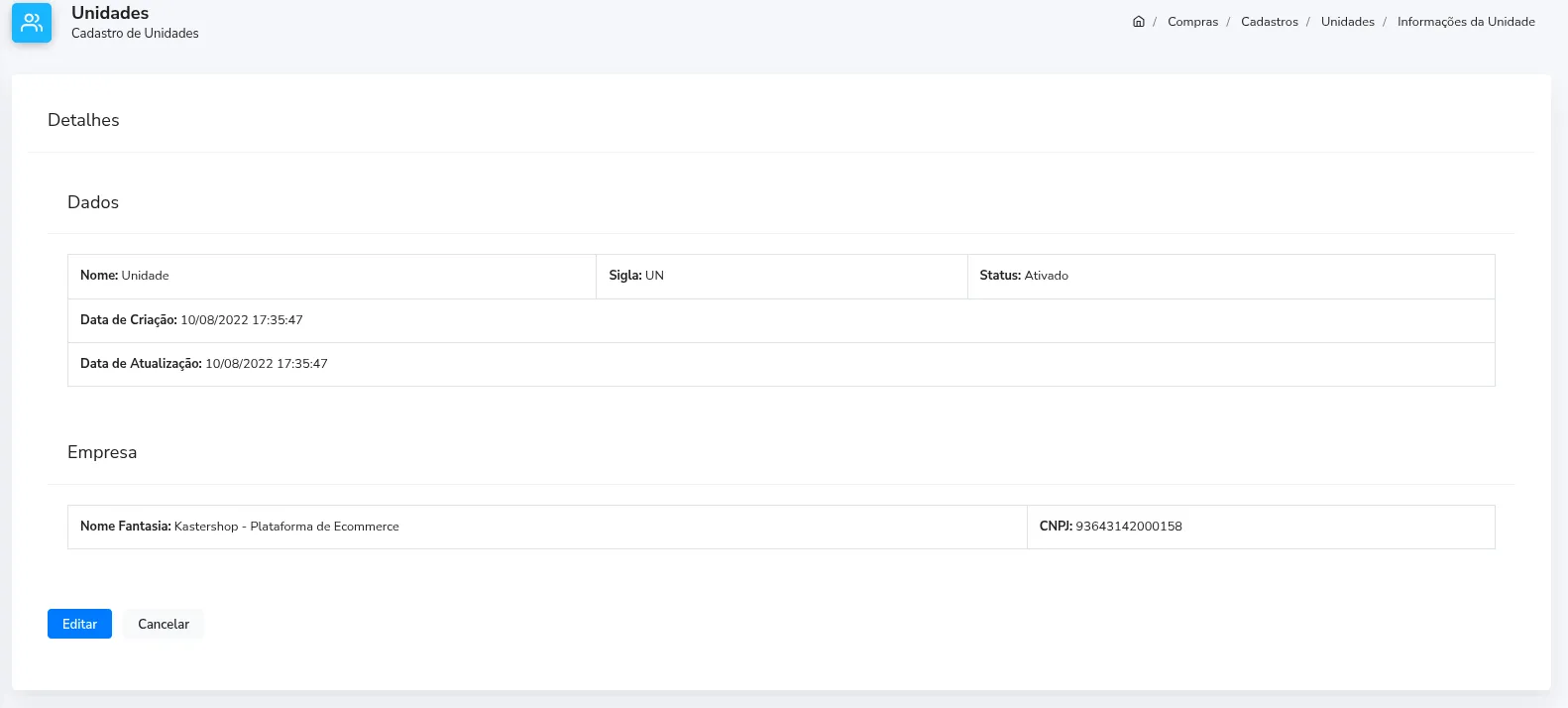Select the Nome: Unidade cell
Viewport: 1568px width, 708px height.
332,277
